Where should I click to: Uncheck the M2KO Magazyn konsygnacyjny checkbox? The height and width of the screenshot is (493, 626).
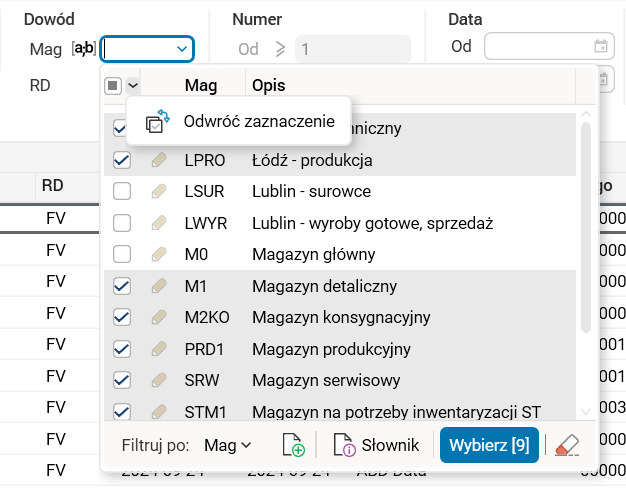coord(122,317)
